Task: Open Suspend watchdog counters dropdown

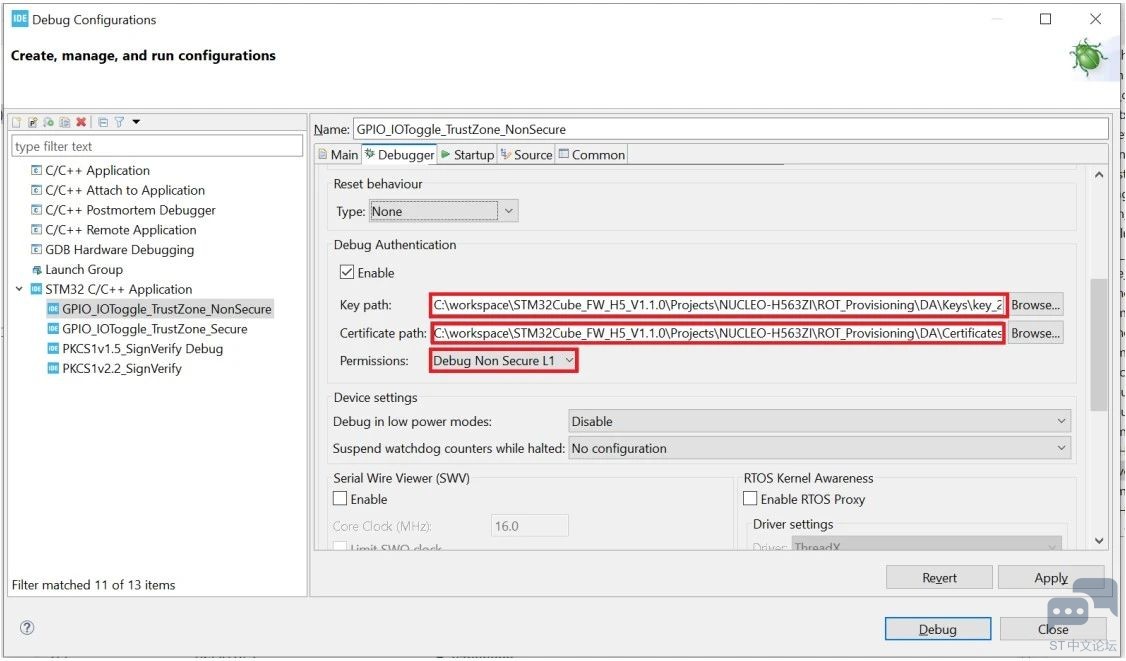Action: tap(819, 448)
